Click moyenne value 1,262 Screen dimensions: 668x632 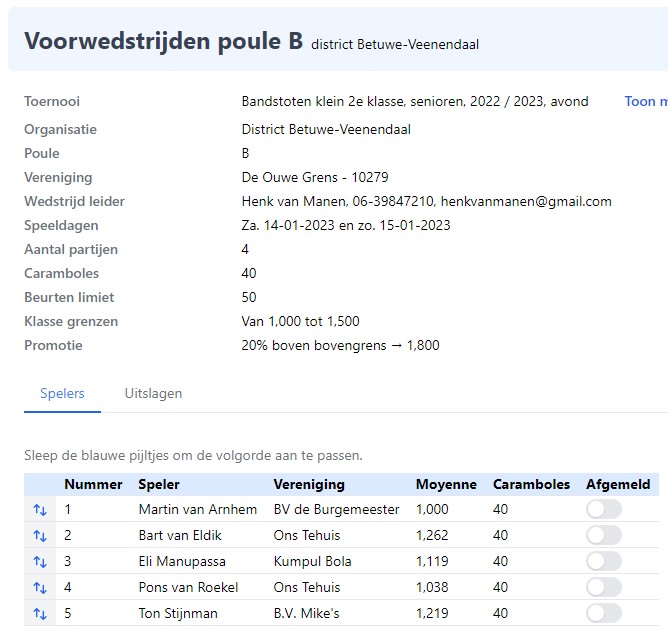click(432, 535)
